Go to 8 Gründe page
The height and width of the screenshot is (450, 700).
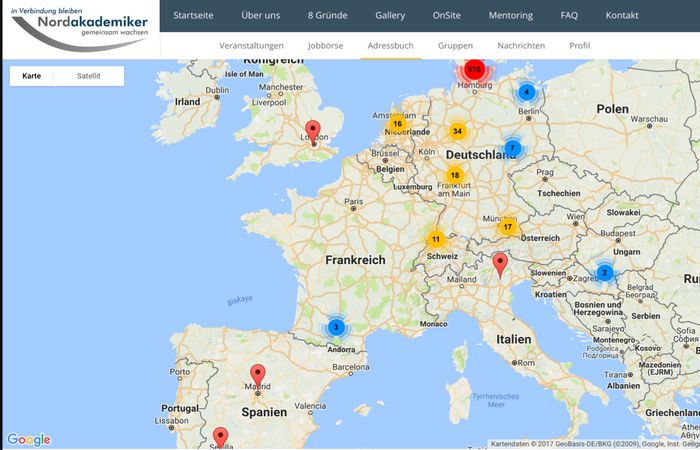[327, 15]
